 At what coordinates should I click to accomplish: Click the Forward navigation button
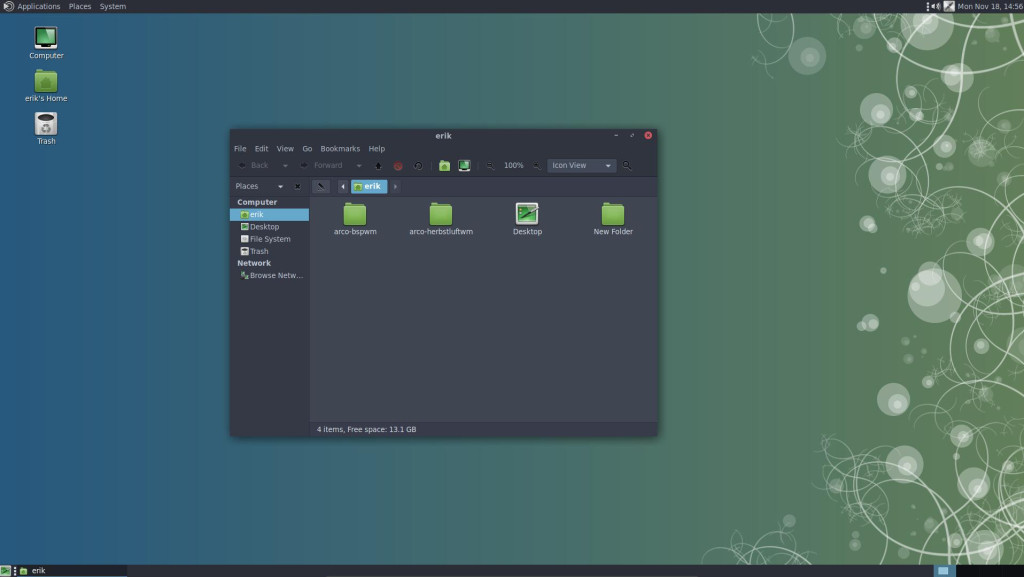pos(322,166)
